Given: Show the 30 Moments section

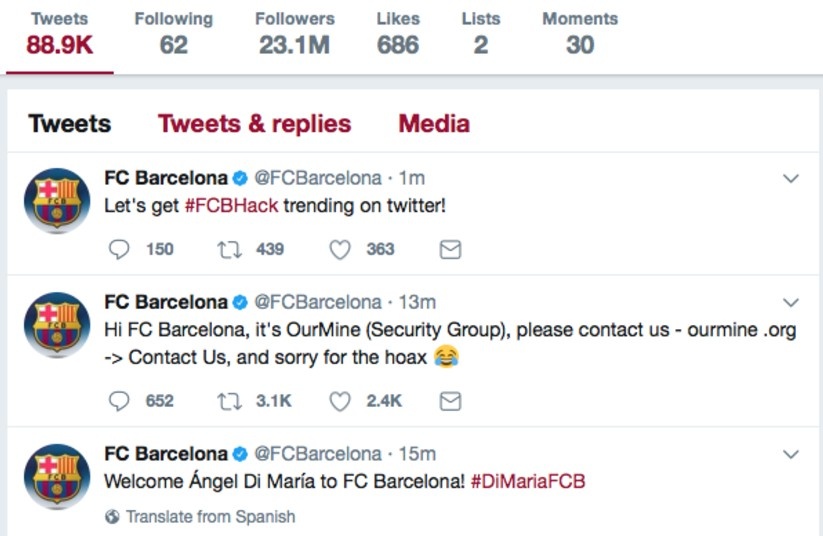Looking at the screenshot, I should (580, 33).
